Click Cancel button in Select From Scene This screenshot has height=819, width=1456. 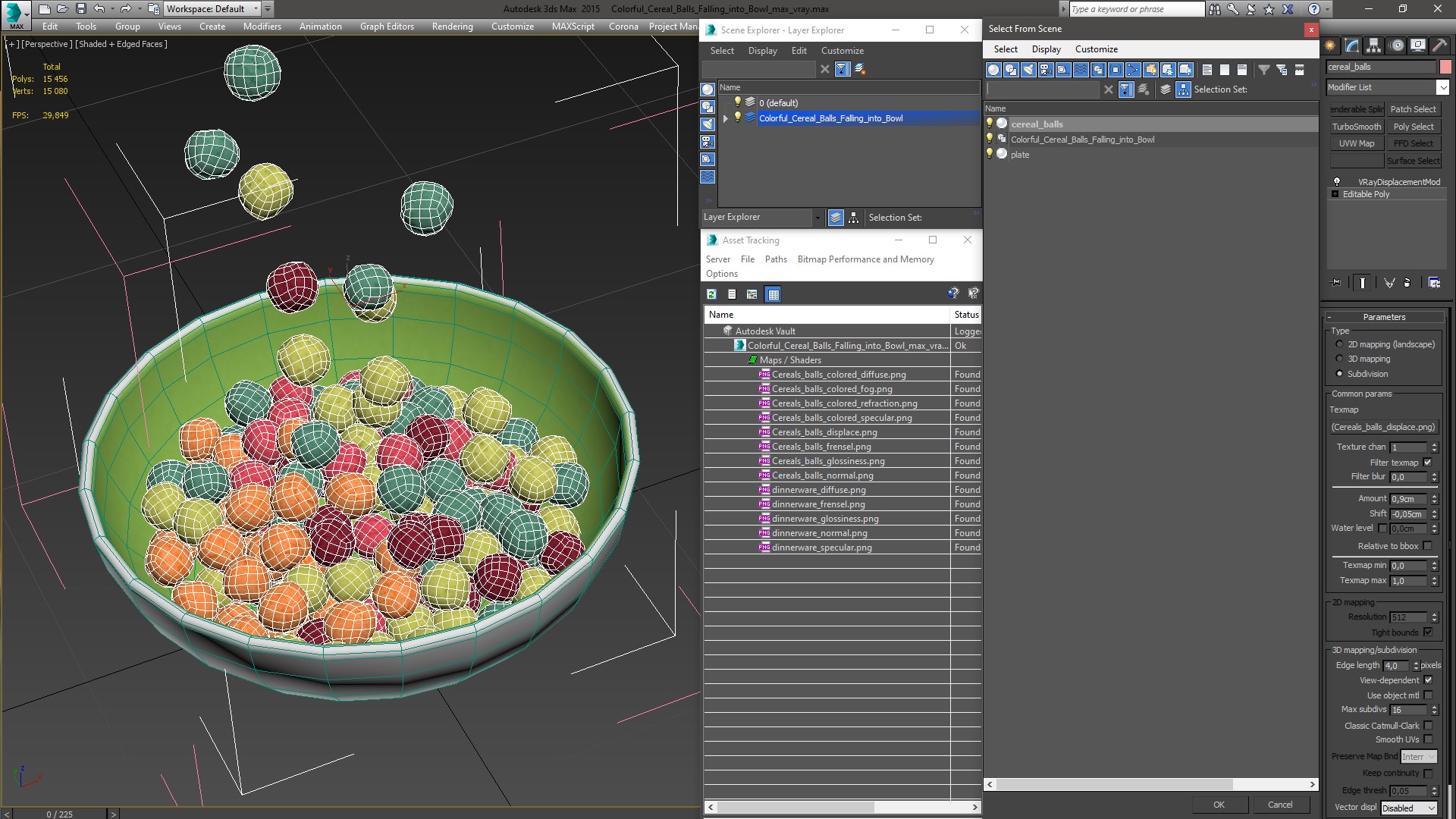[1280, 805]
